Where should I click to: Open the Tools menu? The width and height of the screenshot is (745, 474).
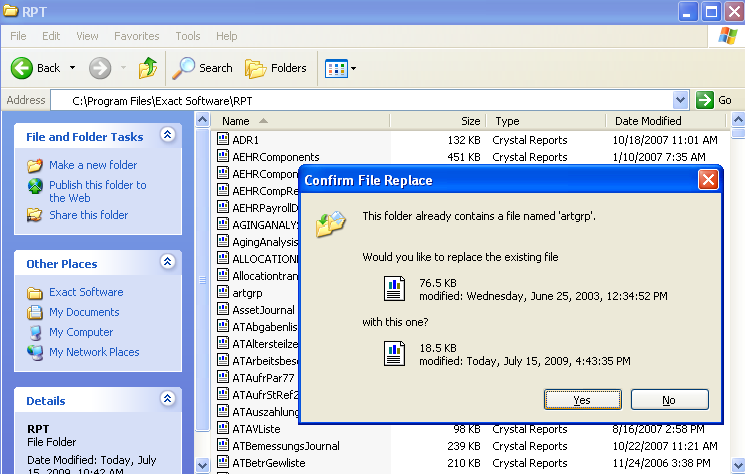188,36
